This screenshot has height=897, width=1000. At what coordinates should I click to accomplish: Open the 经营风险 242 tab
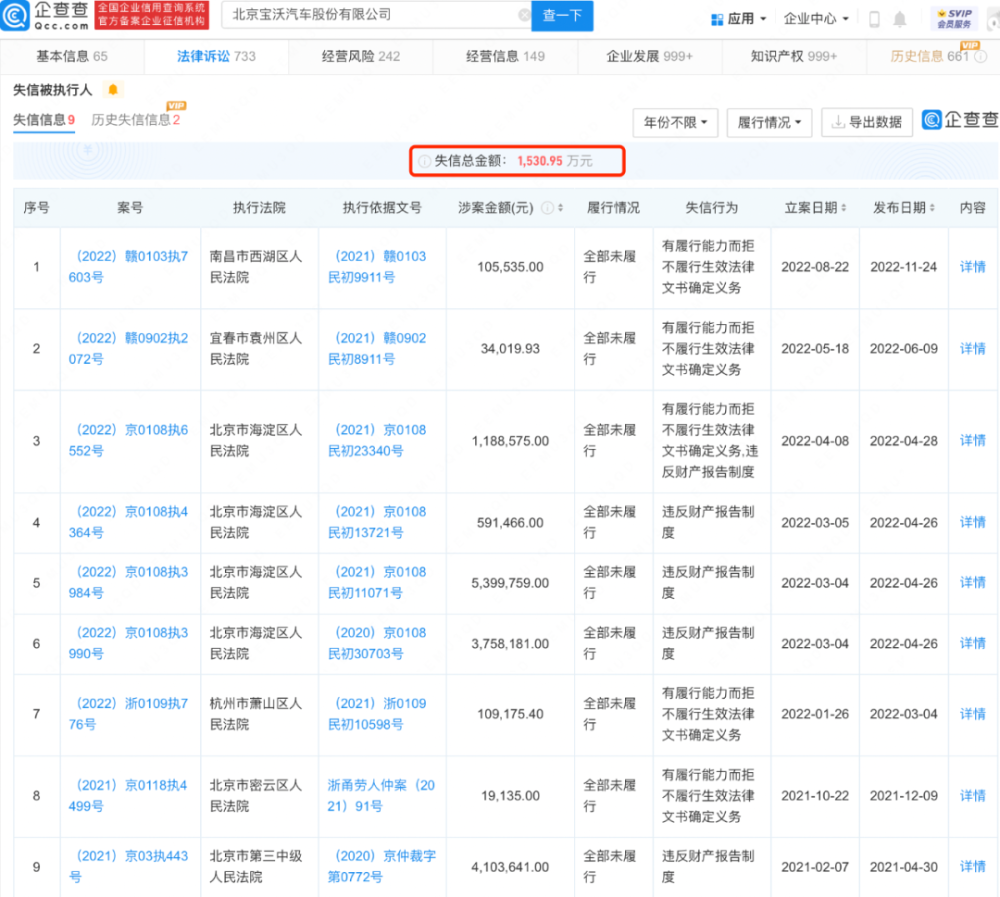361,57
